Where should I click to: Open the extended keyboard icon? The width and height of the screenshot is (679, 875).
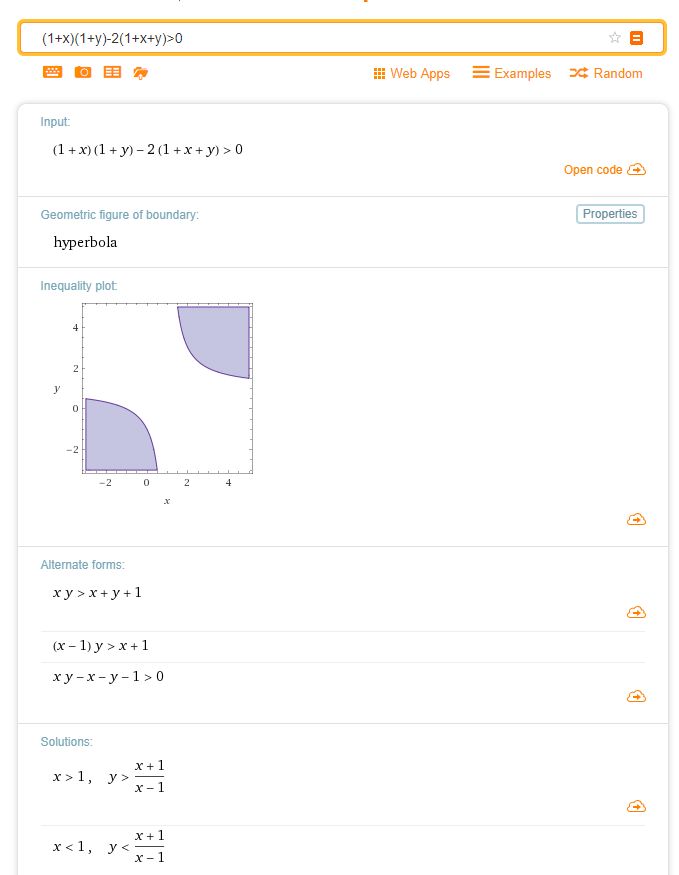(52, 72)
